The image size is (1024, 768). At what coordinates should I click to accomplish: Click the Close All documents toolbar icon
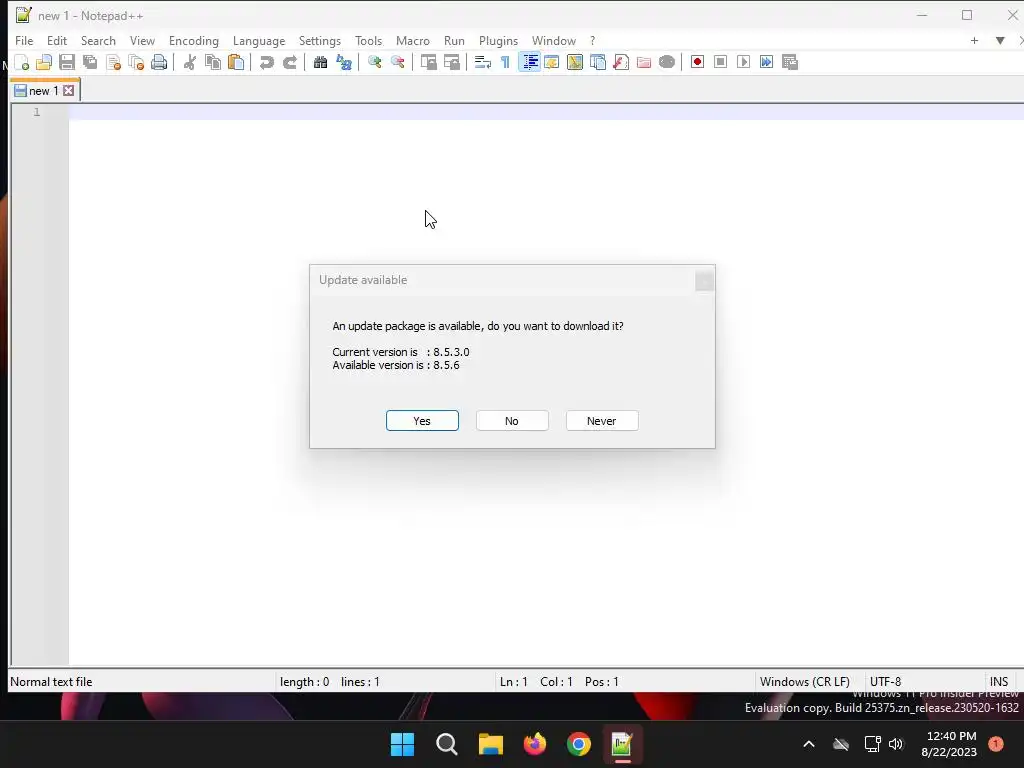click(x=136, y=62)
